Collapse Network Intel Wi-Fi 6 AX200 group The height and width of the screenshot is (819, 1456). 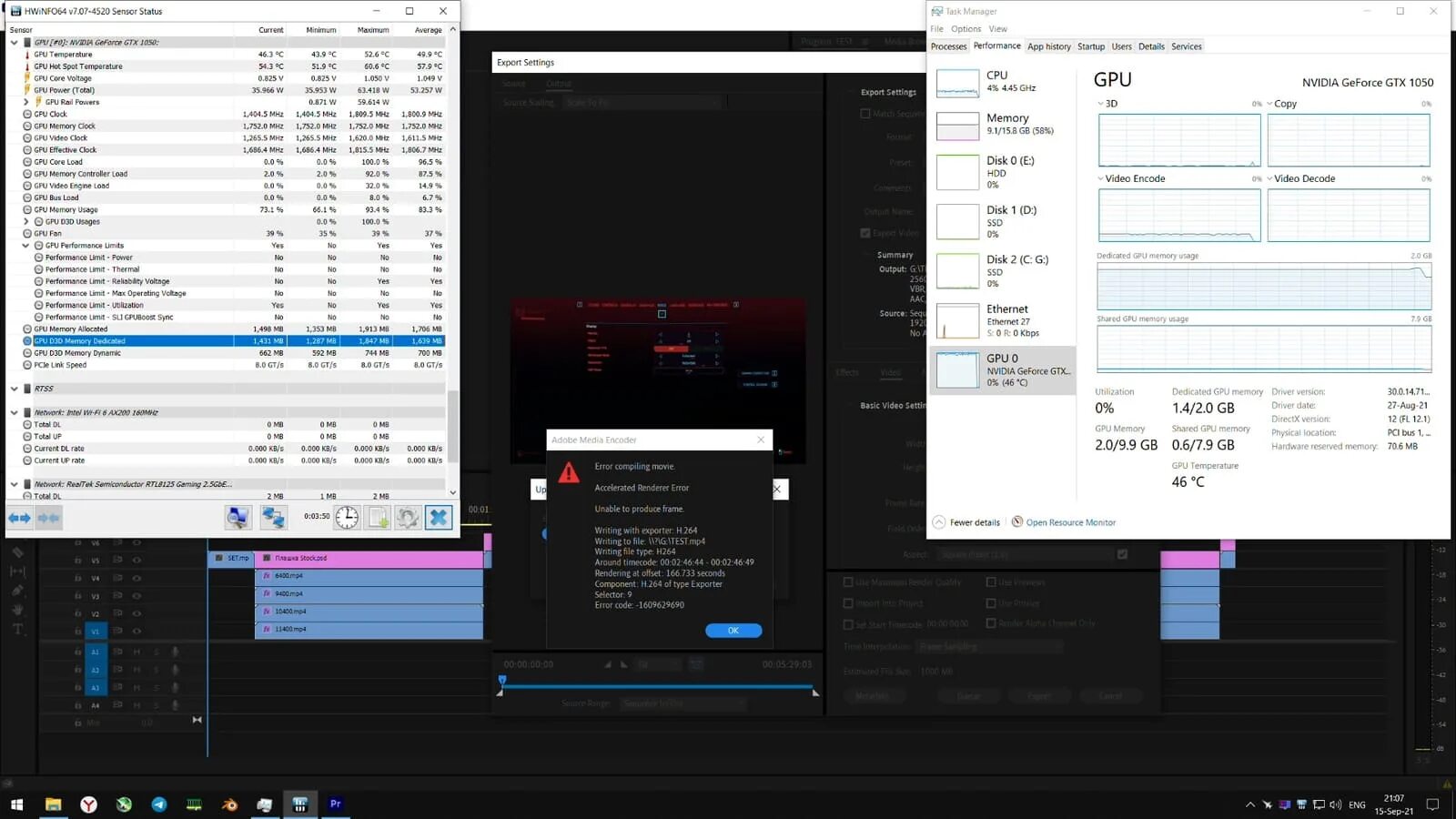[14, 412]
